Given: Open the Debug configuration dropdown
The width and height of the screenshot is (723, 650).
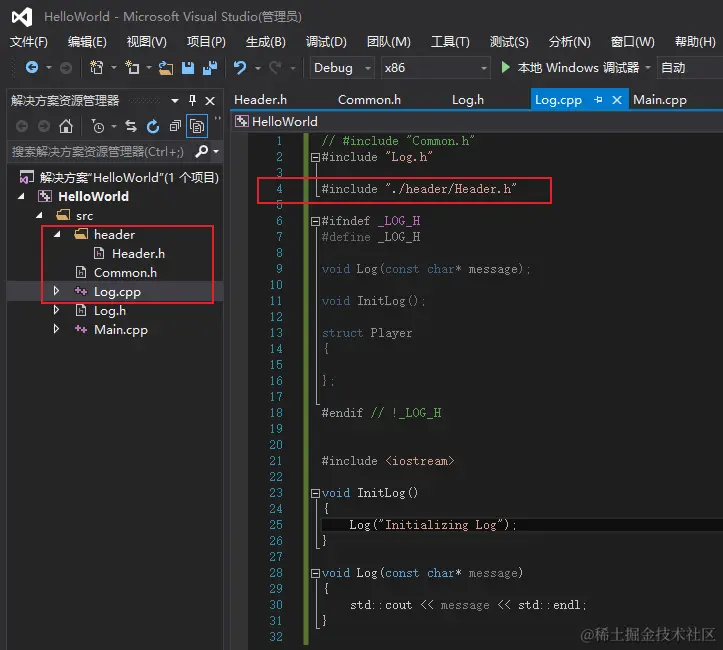Looking at the screenshot, I should tap(341, 68).
